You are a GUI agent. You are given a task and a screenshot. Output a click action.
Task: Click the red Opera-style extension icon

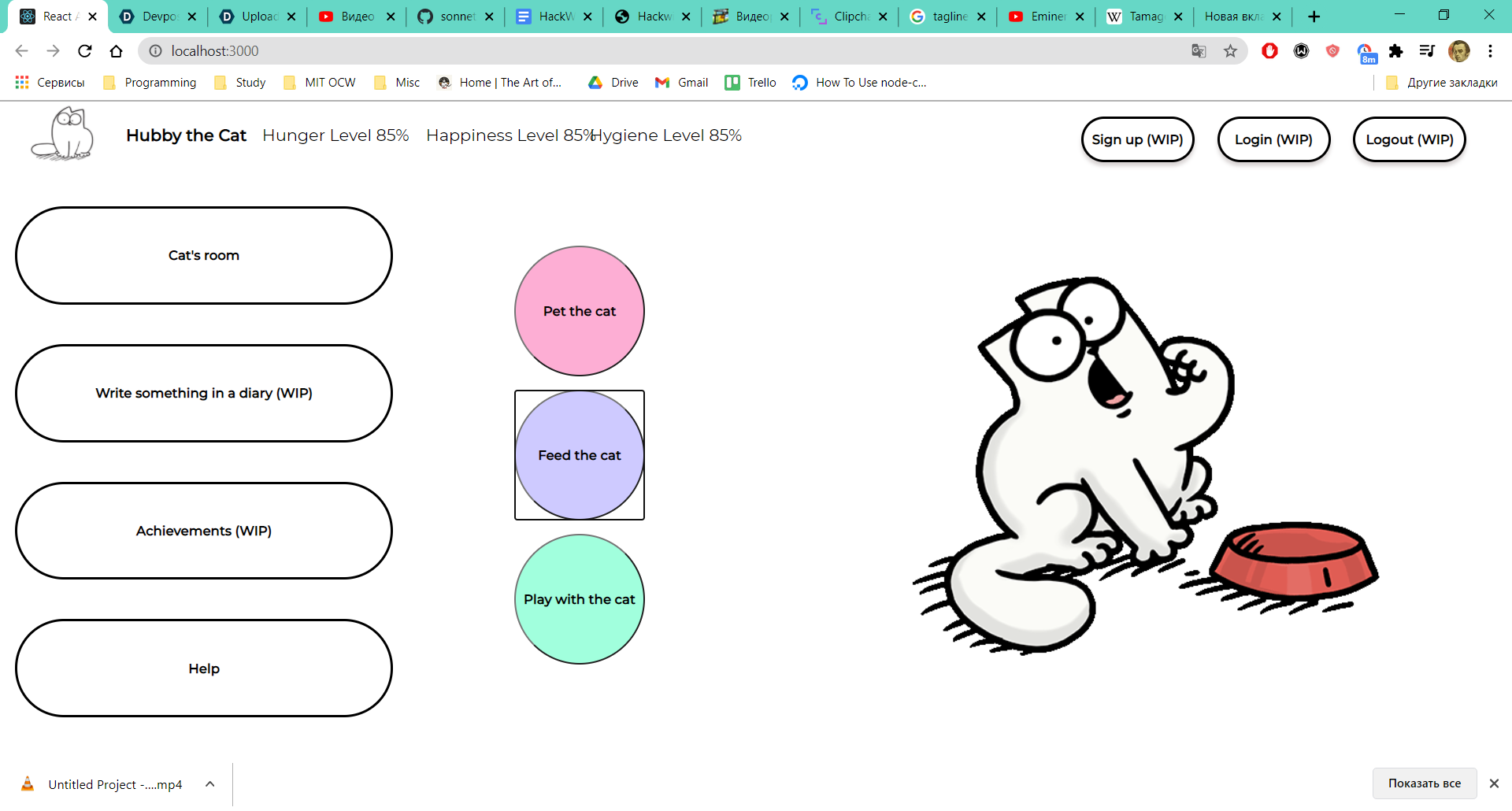[x=1269, y=51]
